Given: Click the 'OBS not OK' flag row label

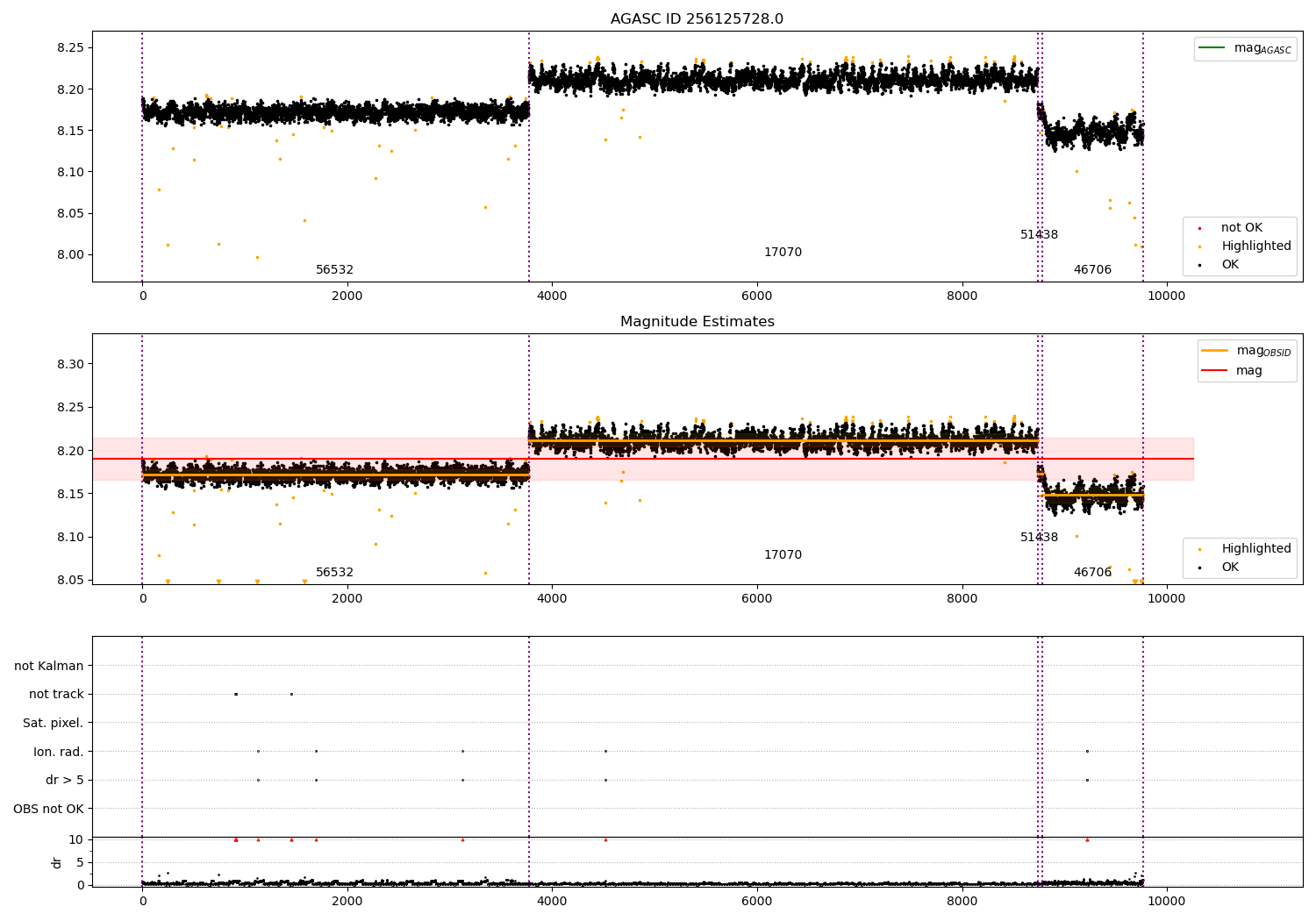Looking at the screenshot, I should 49,809.
